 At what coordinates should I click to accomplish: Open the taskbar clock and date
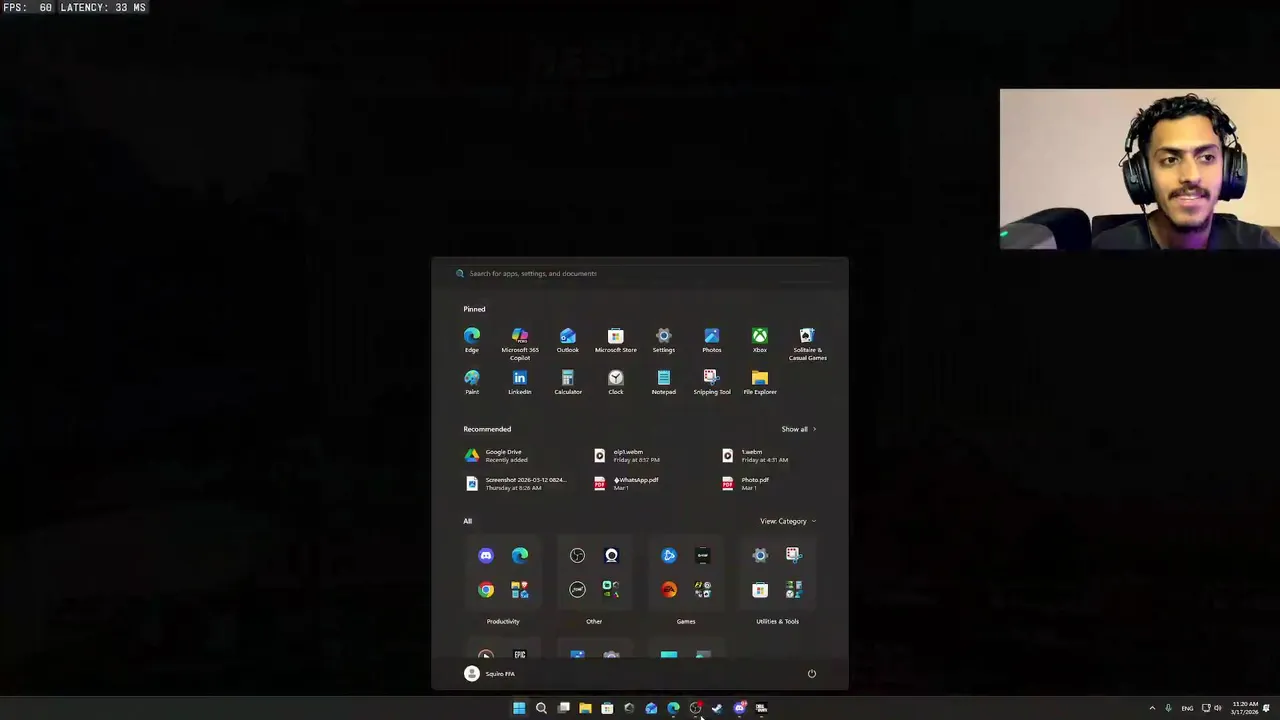1246,708
